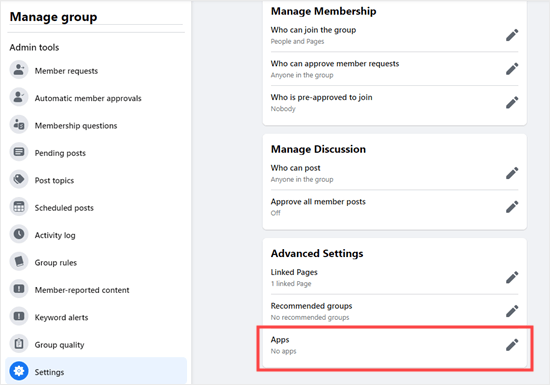Edit who can approve member requests
The width and height of the screenshot is (550, 385).
click(x=512, y=69)
